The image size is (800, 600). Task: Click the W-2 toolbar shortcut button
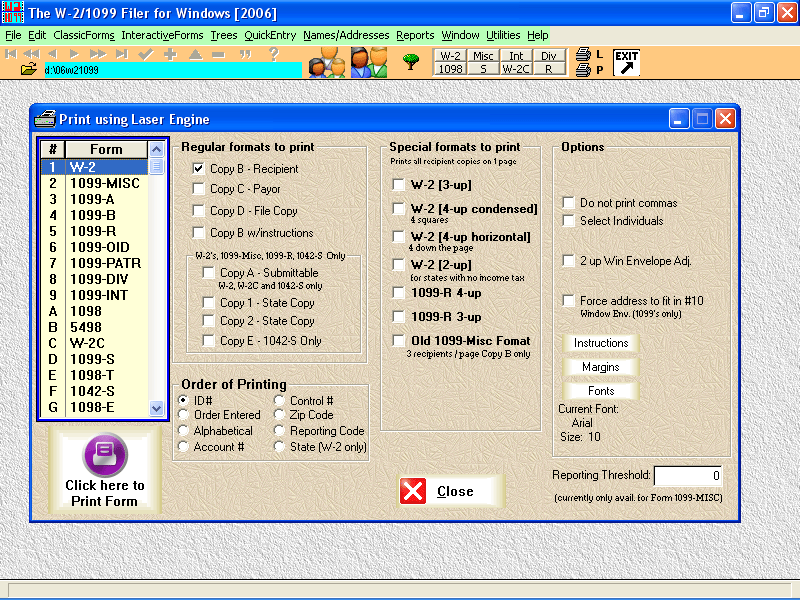(x=451, y=56)
